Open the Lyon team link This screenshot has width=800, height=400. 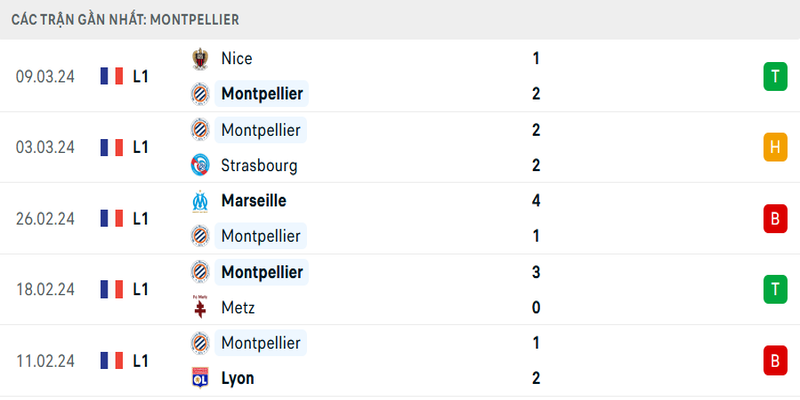click(x=238, y=378)
